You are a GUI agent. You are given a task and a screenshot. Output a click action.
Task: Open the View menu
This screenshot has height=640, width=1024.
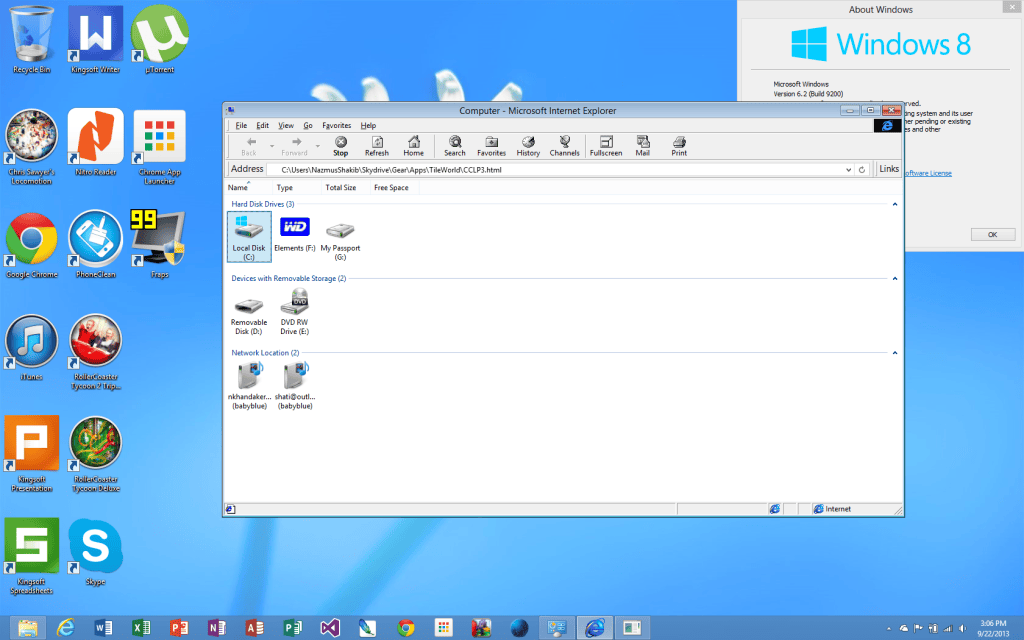point(286,125)
